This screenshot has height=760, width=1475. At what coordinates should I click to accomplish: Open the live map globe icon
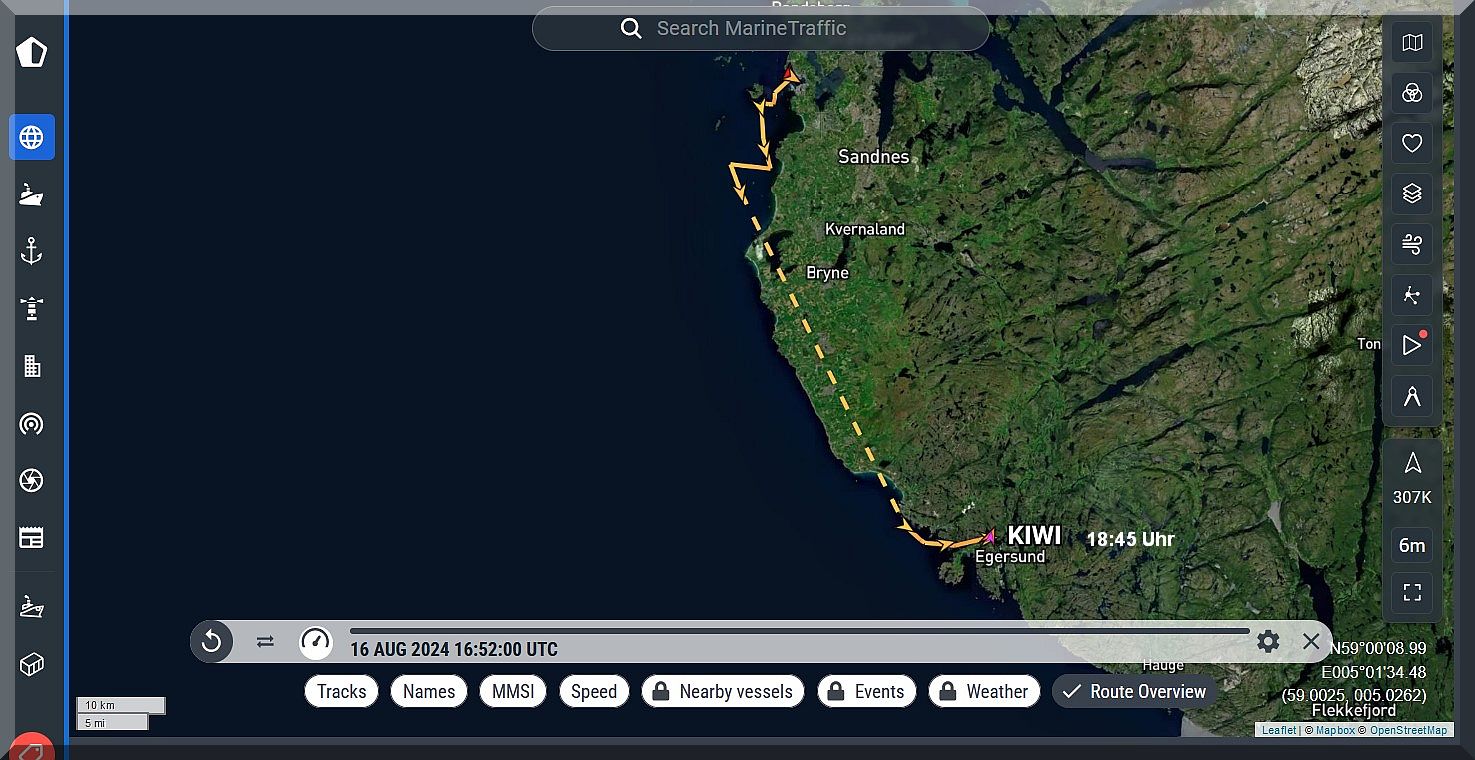coord(32,137)
